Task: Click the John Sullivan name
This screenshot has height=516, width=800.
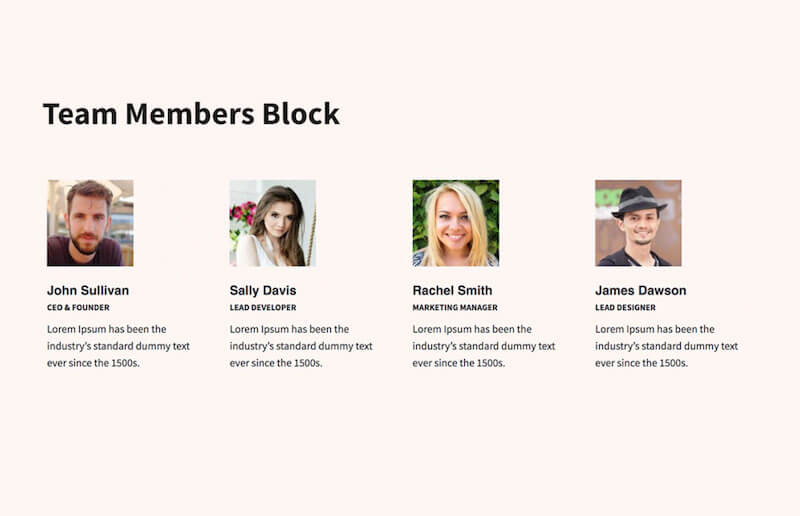Action: 88,290
